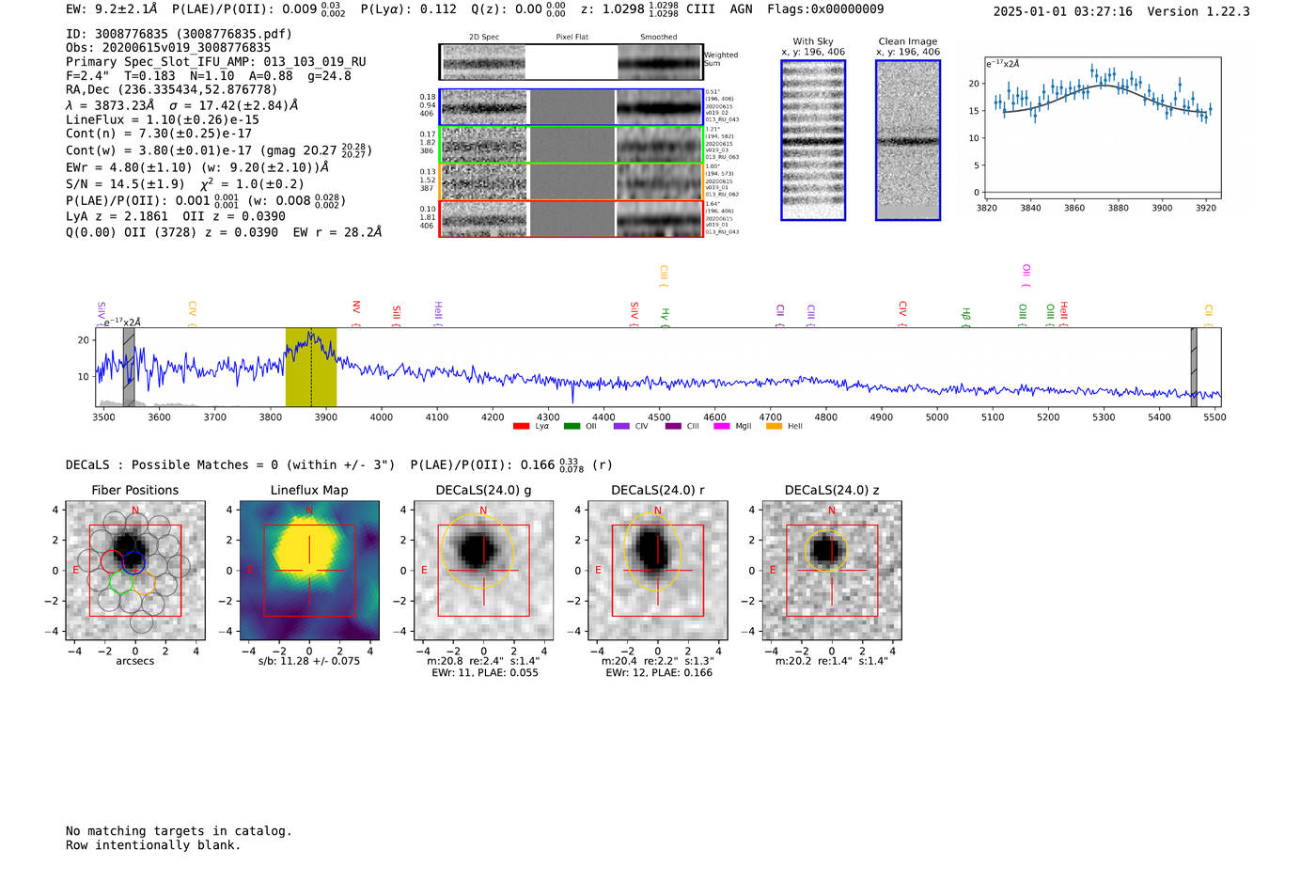
Task: Click the Weighted Sum smoothed spectrum strip
Action: point(660,62)
